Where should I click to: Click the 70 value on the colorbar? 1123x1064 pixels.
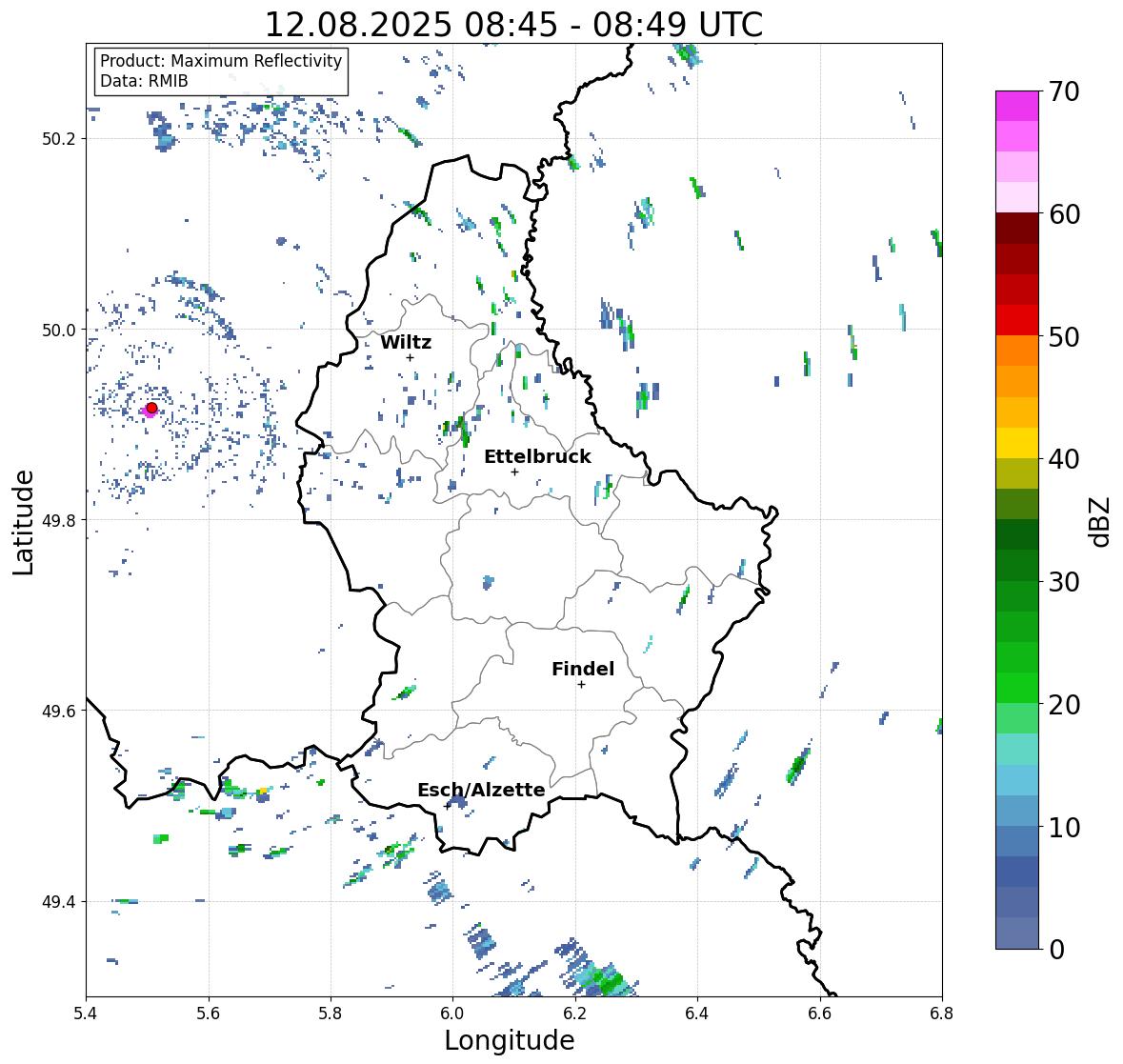1064,91
